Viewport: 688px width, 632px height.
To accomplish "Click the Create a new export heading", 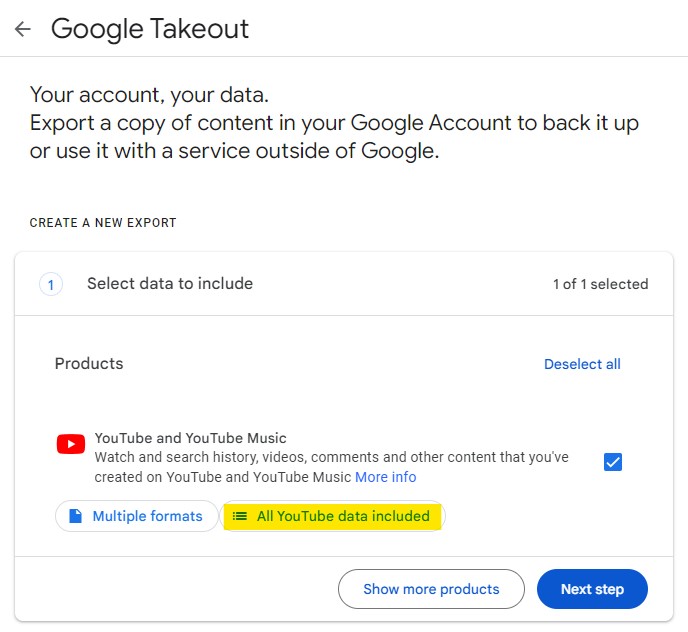I will [x=103, y=223].
